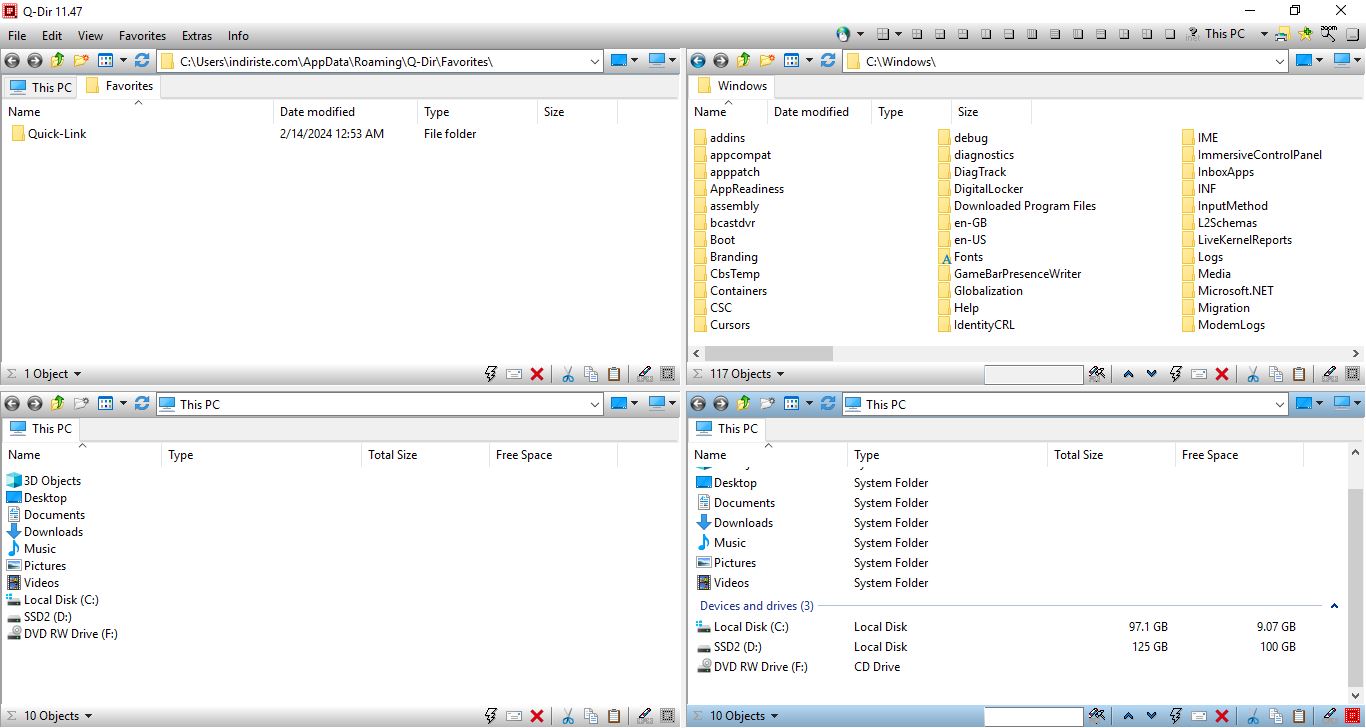Viewport: 1366px width, 728px height.
Task: Click the copy icon under the C:\Windows\ pane
Action: (1276, 374)
